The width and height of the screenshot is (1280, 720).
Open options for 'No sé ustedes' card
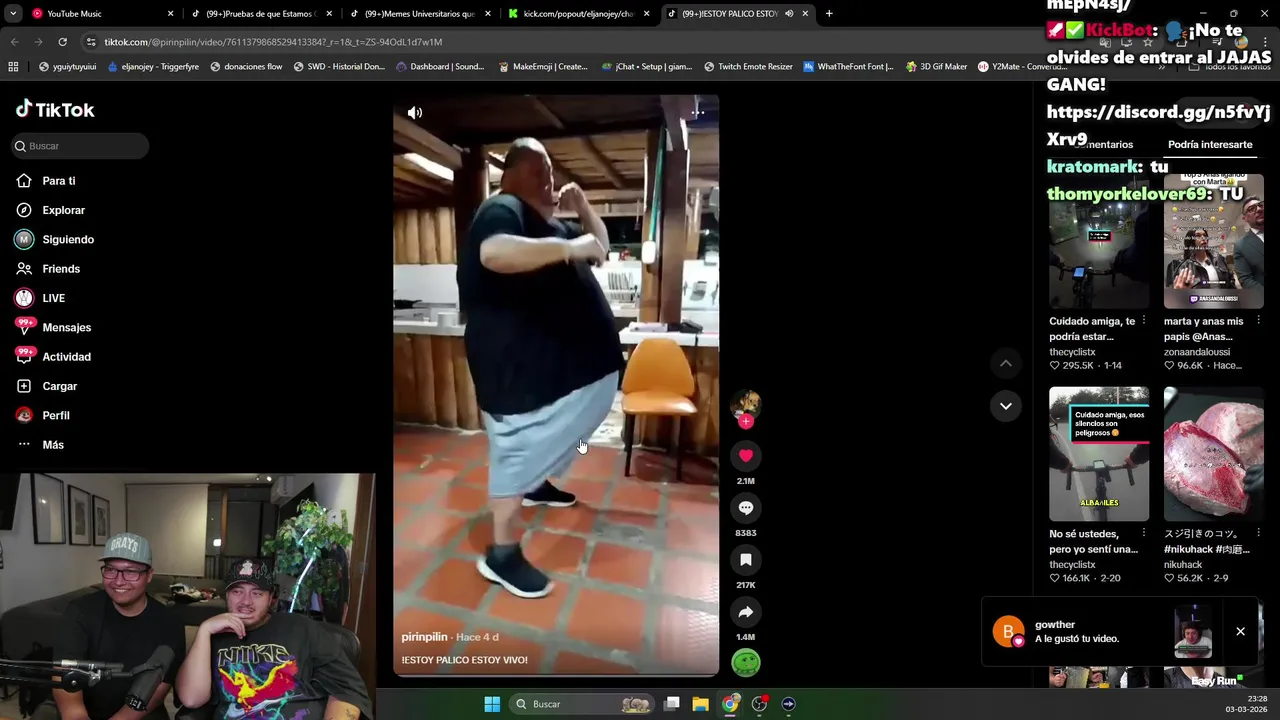pos(1144,534)
